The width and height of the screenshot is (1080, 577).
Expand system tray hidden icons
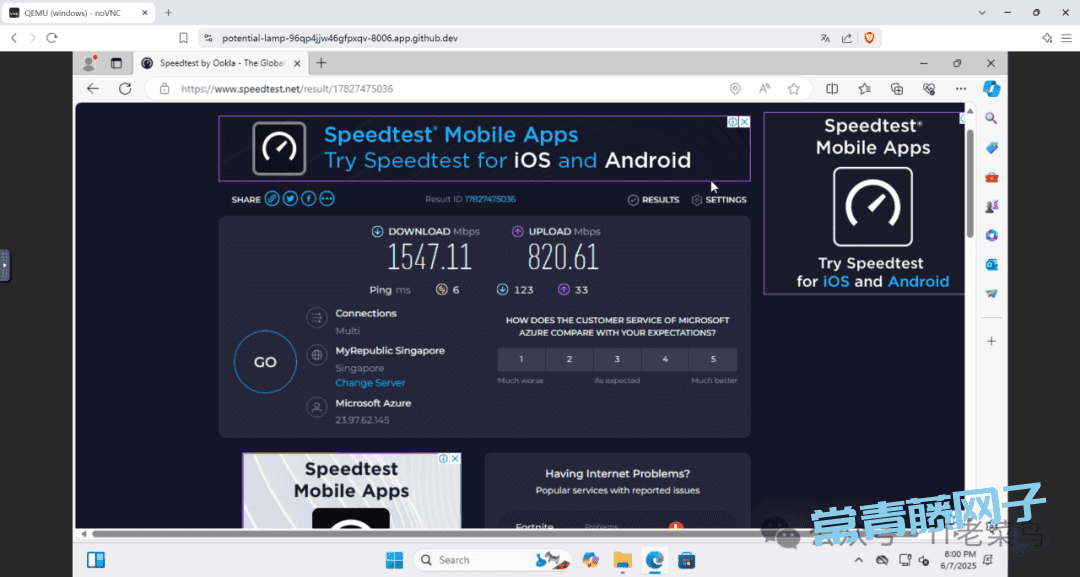(858, 560)
